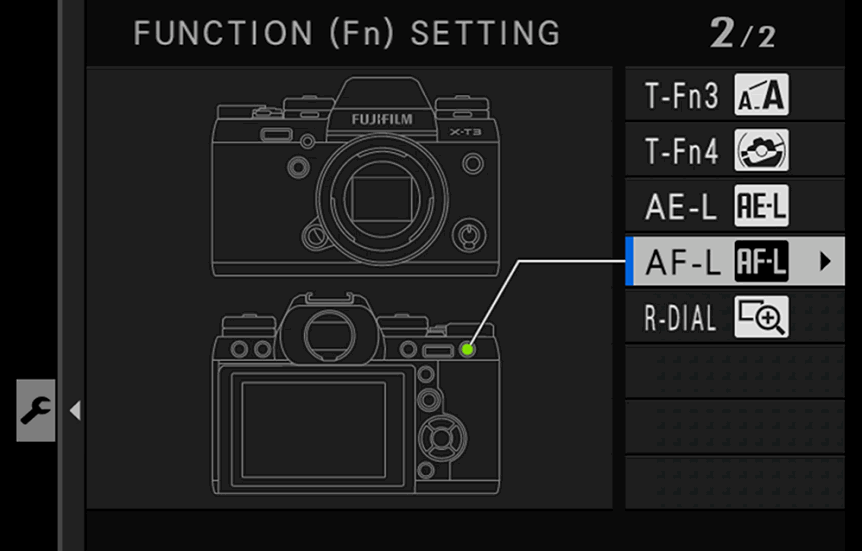Click the AE-L lock icon
862x551 pixels.
click(761, 206)
